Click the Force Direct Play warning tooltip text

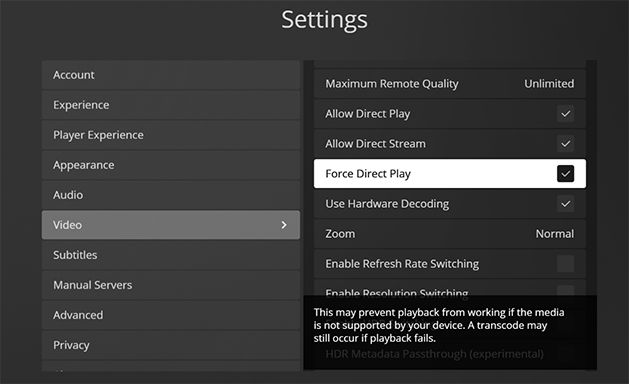tap(439, 325)
